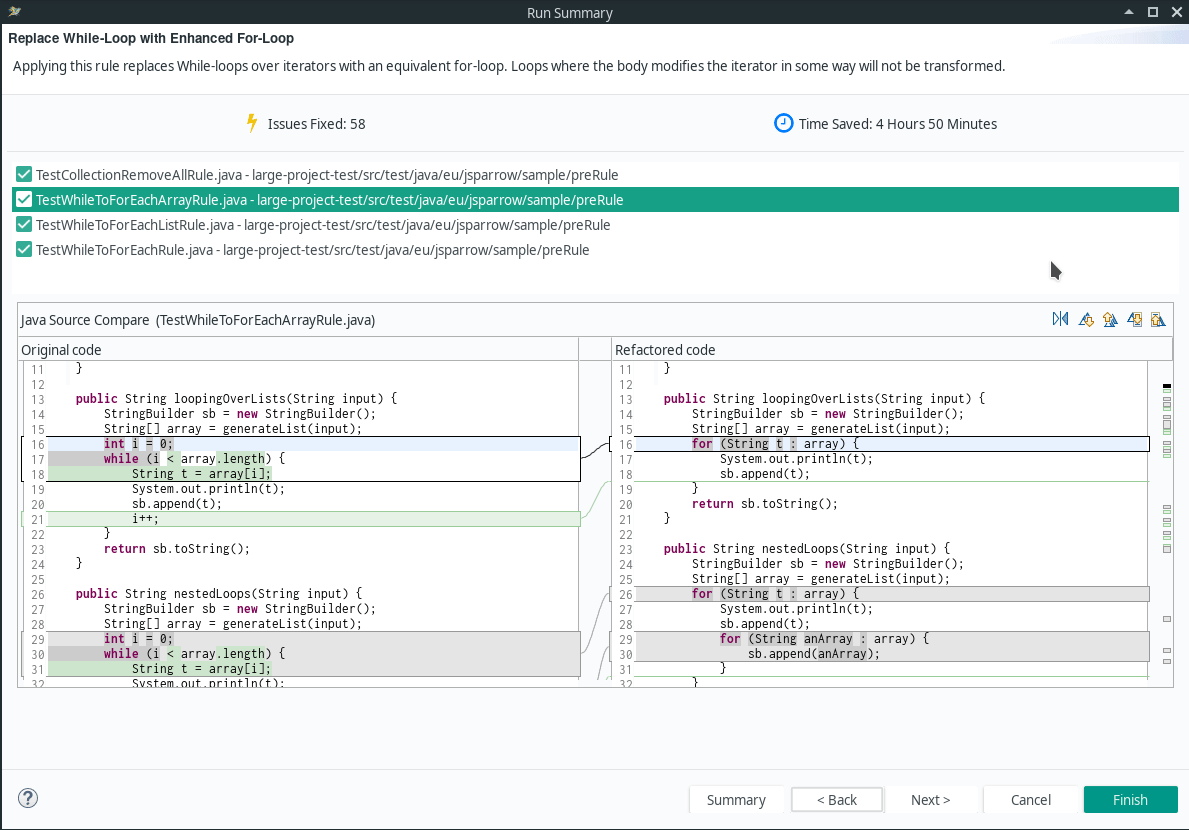Click the Back button
Viewport: 1189px width, 830px height.
coord(837,800)
